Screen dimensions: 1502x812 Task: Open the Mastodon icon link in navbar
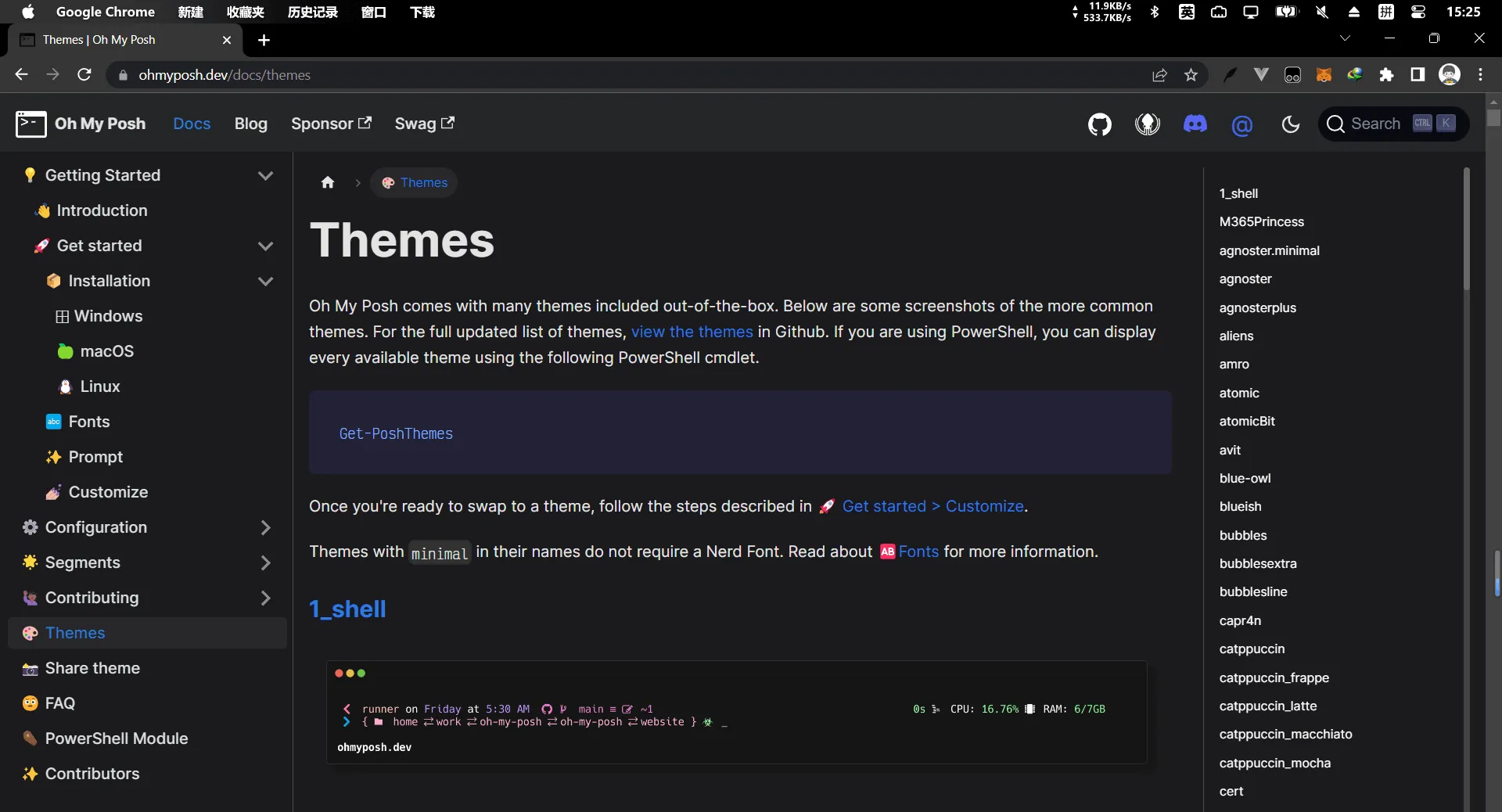pyautogui.click(x=1148, y=124)
